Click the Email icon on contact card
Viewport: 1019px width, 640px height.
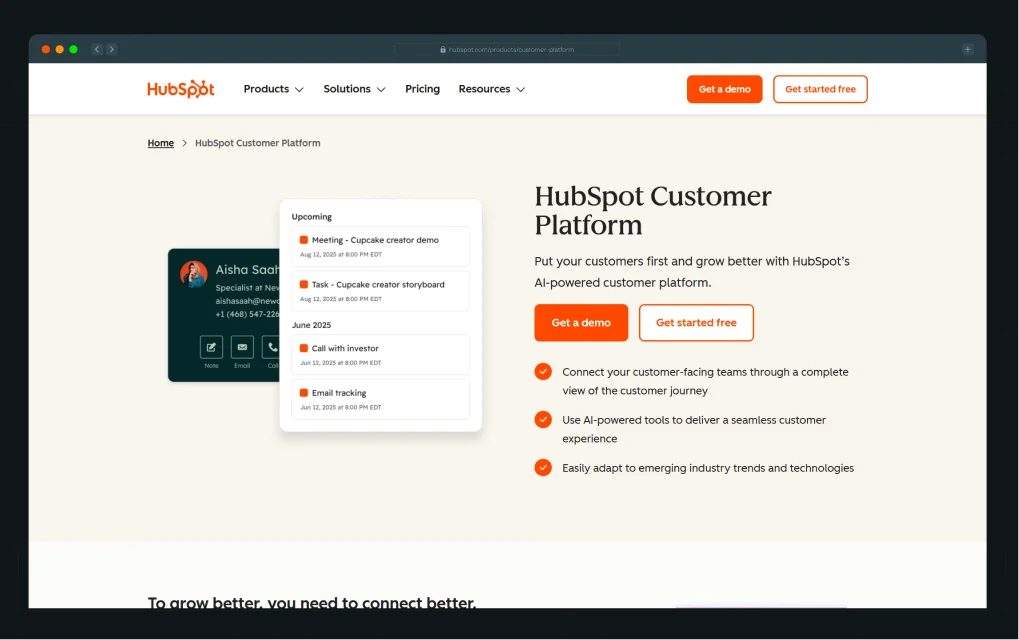242,347
